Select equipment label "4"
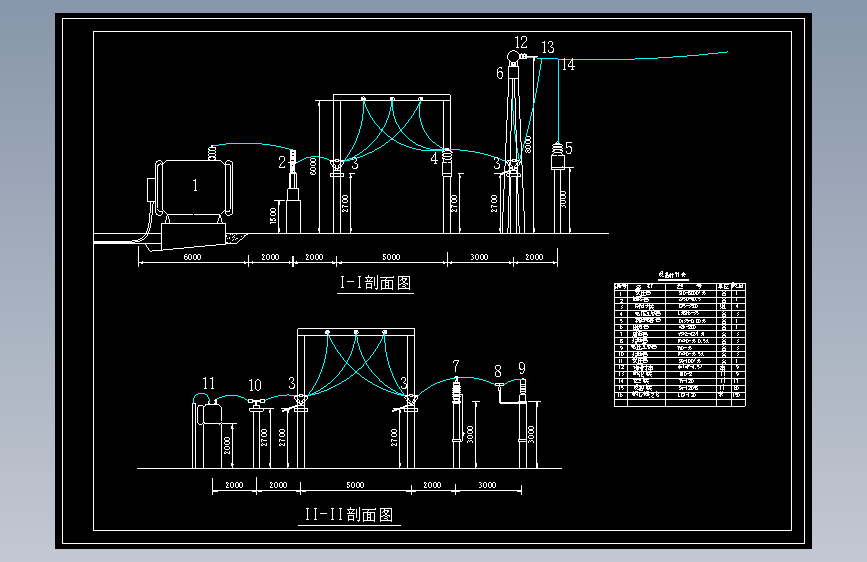The height and width of the screenshot is (562, 867). [x=435, y=159]
